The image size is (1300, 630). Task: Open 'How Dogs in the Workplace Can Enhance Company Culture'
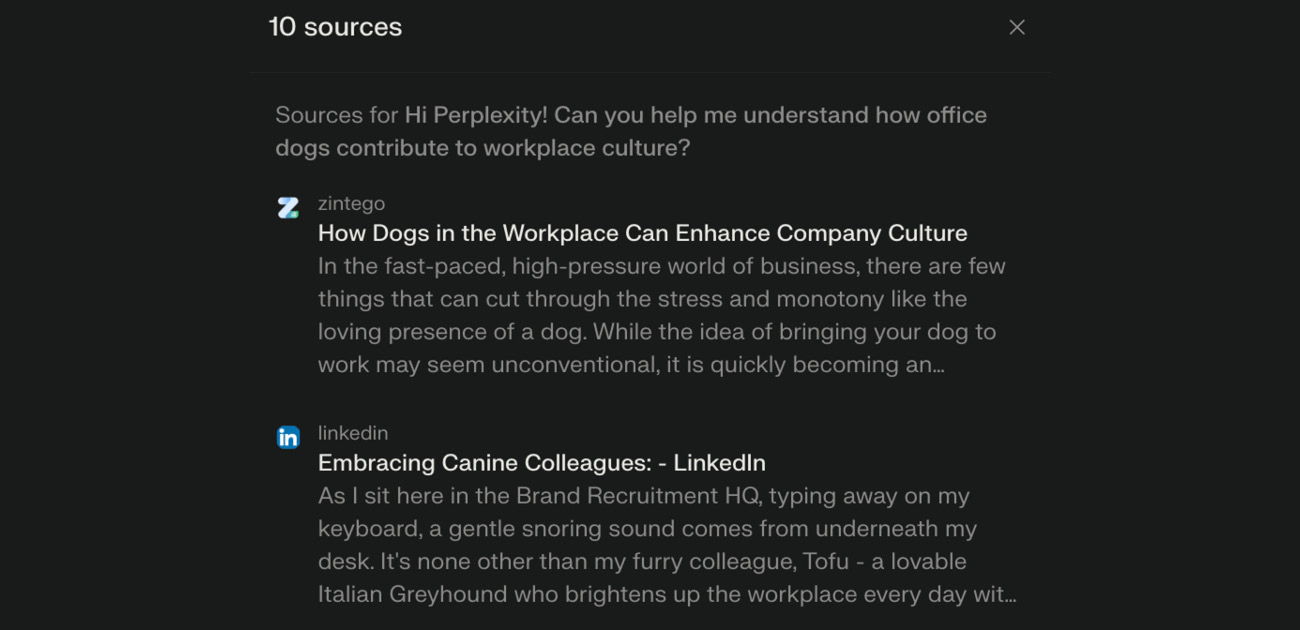642,233
